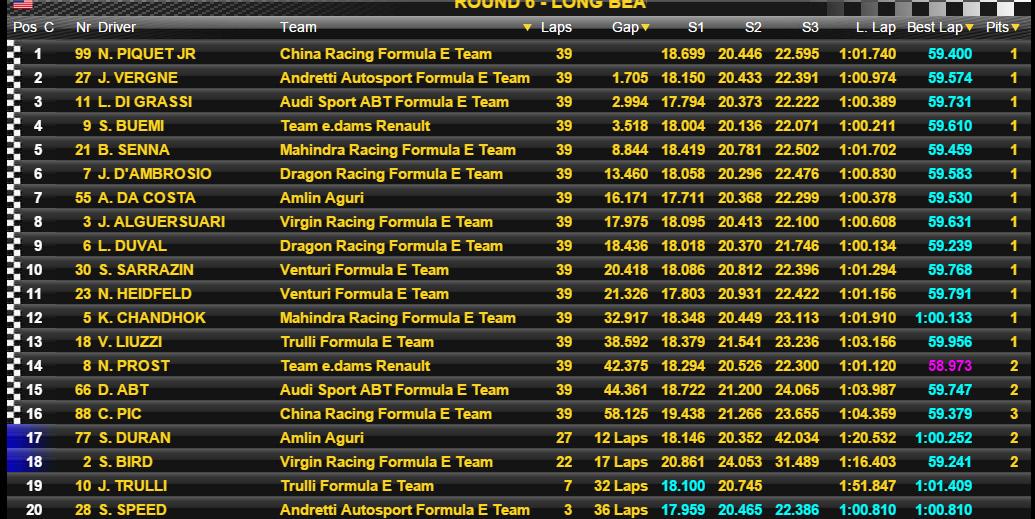Select driver A. DA COSTA

click(147, 198)
